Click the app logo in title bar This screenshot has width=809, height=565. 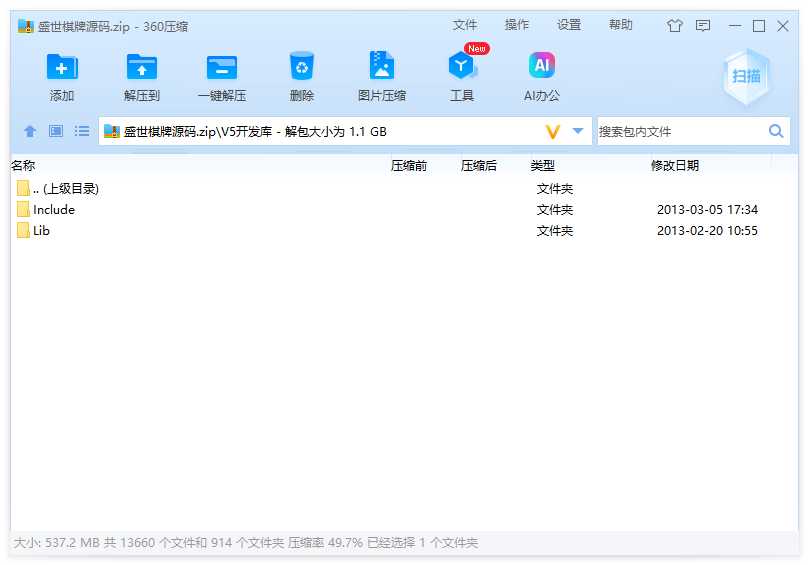click(x=25, y=26)
